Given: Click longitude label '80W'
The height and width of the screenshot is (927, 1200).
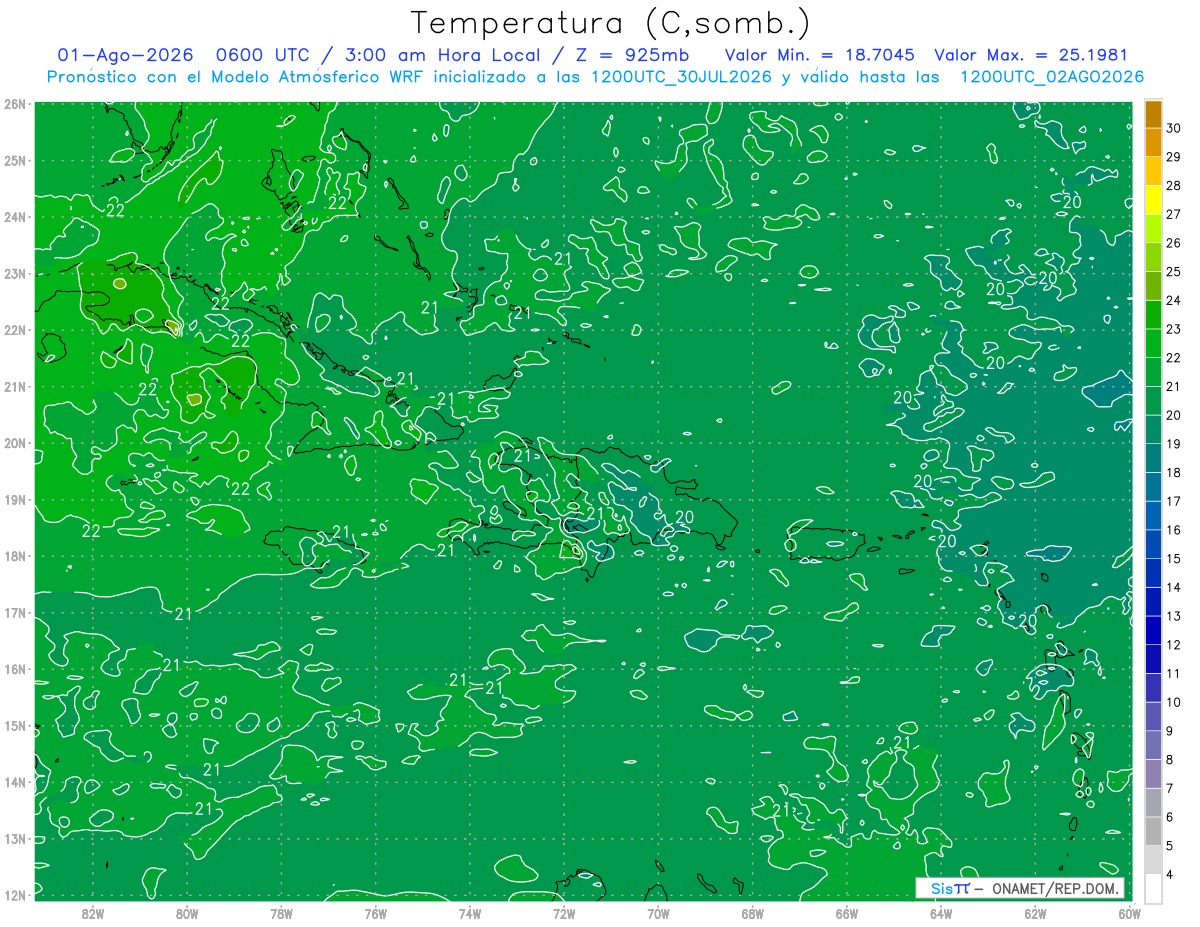Looking at the screenshot, I should (x=187, y=913).
